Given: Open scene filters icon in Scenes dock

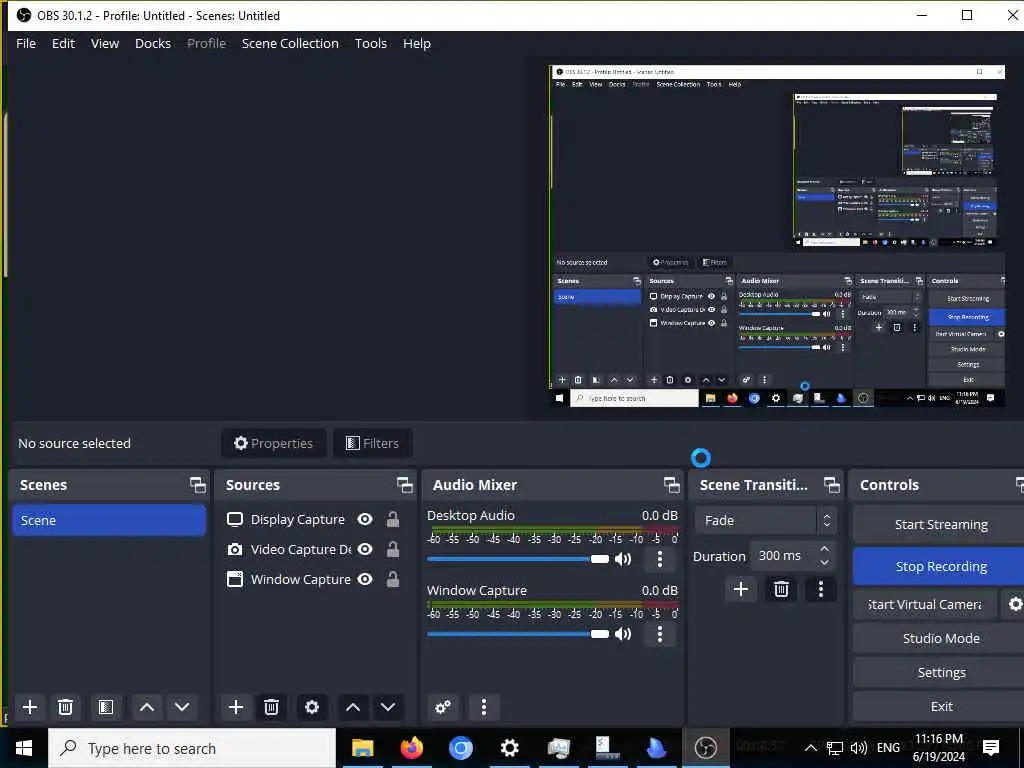Looking at the screenshot, I should point(105,707).
